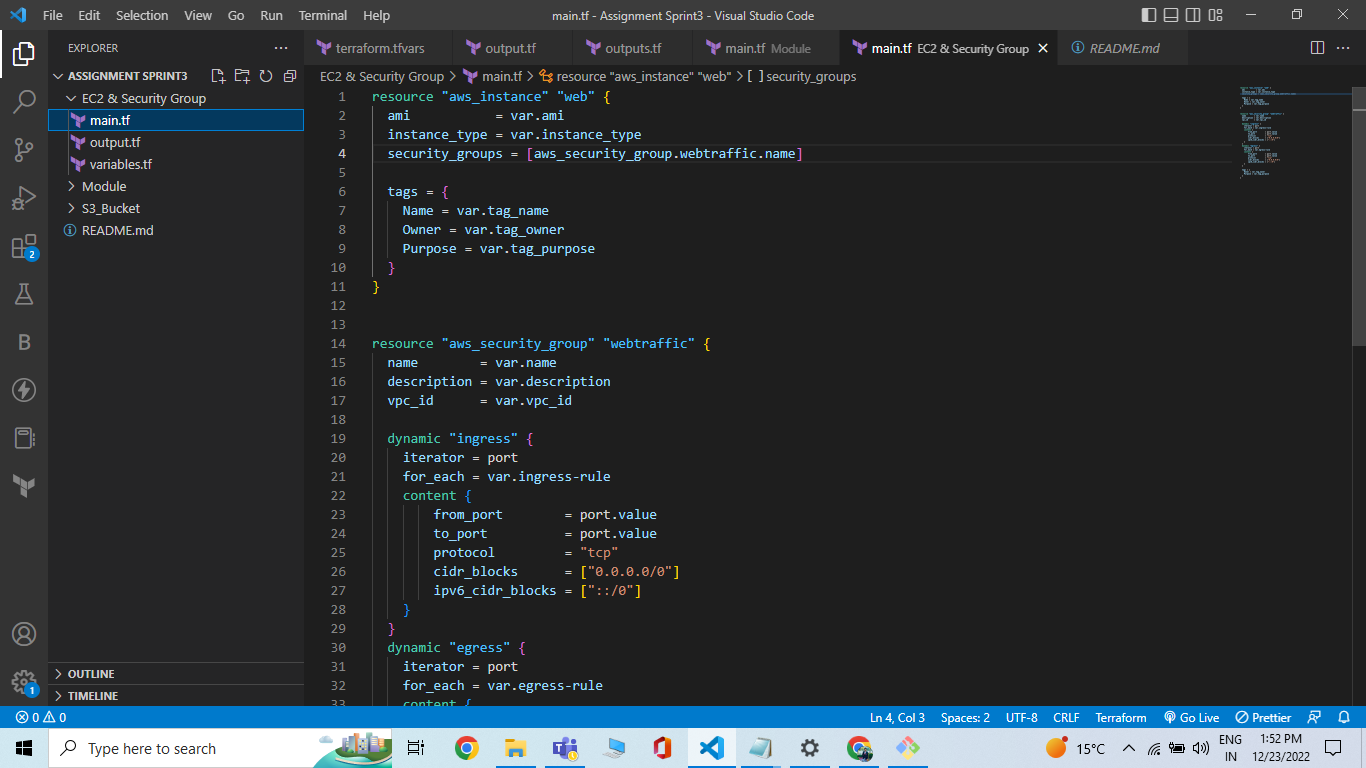
Task: Start the Go Live server
Action: click(1191, 717)
